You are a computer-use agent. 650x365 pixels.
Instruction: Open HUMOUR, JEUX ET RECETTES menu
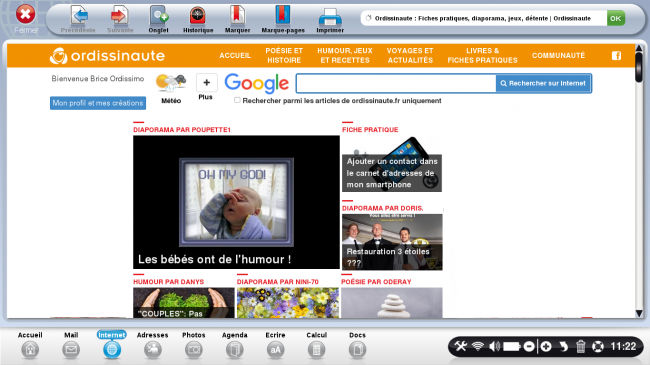tap(345, 56)
